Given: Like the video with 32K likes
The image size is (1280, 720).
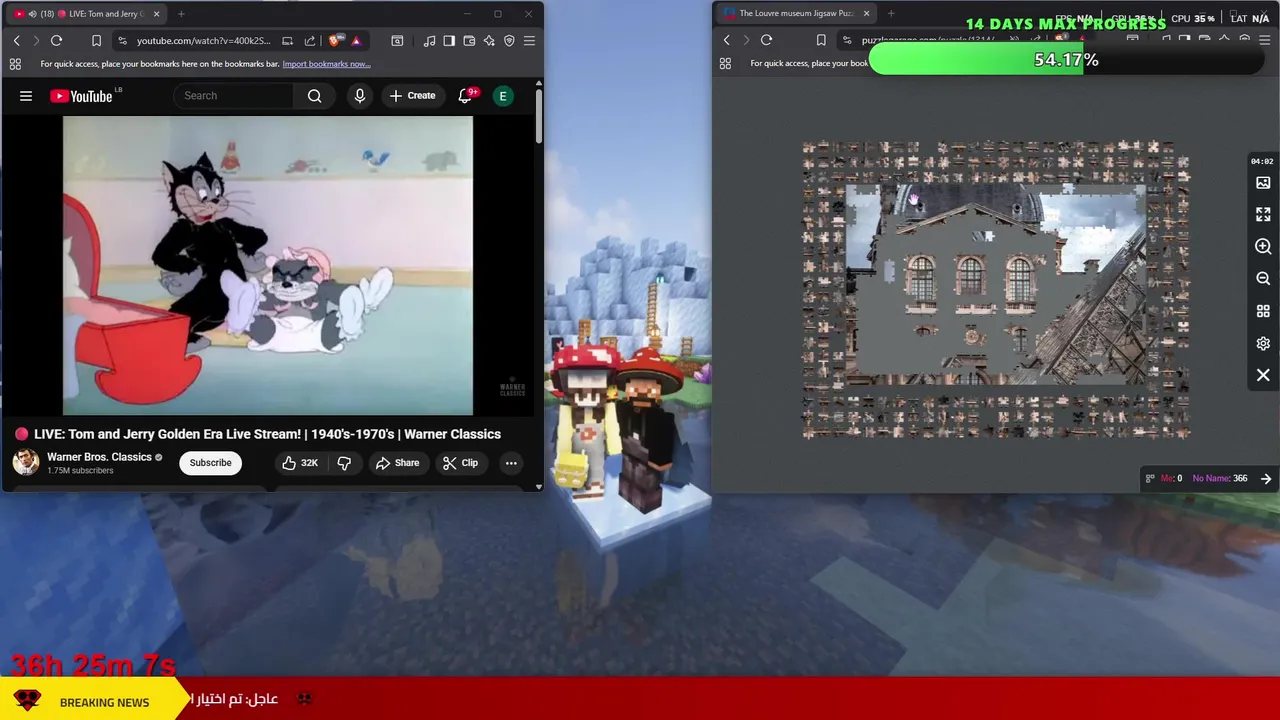Looking at the screenshot, I should (300, 463).
